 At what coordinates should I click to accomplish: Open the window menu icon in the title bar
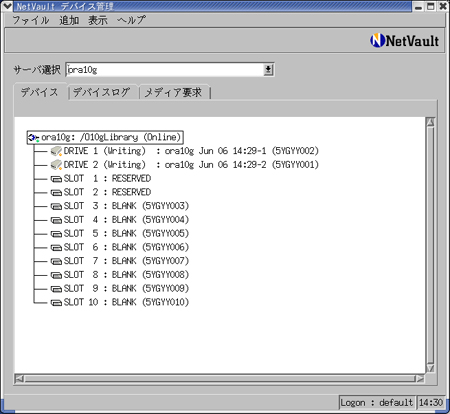[7, 6]
